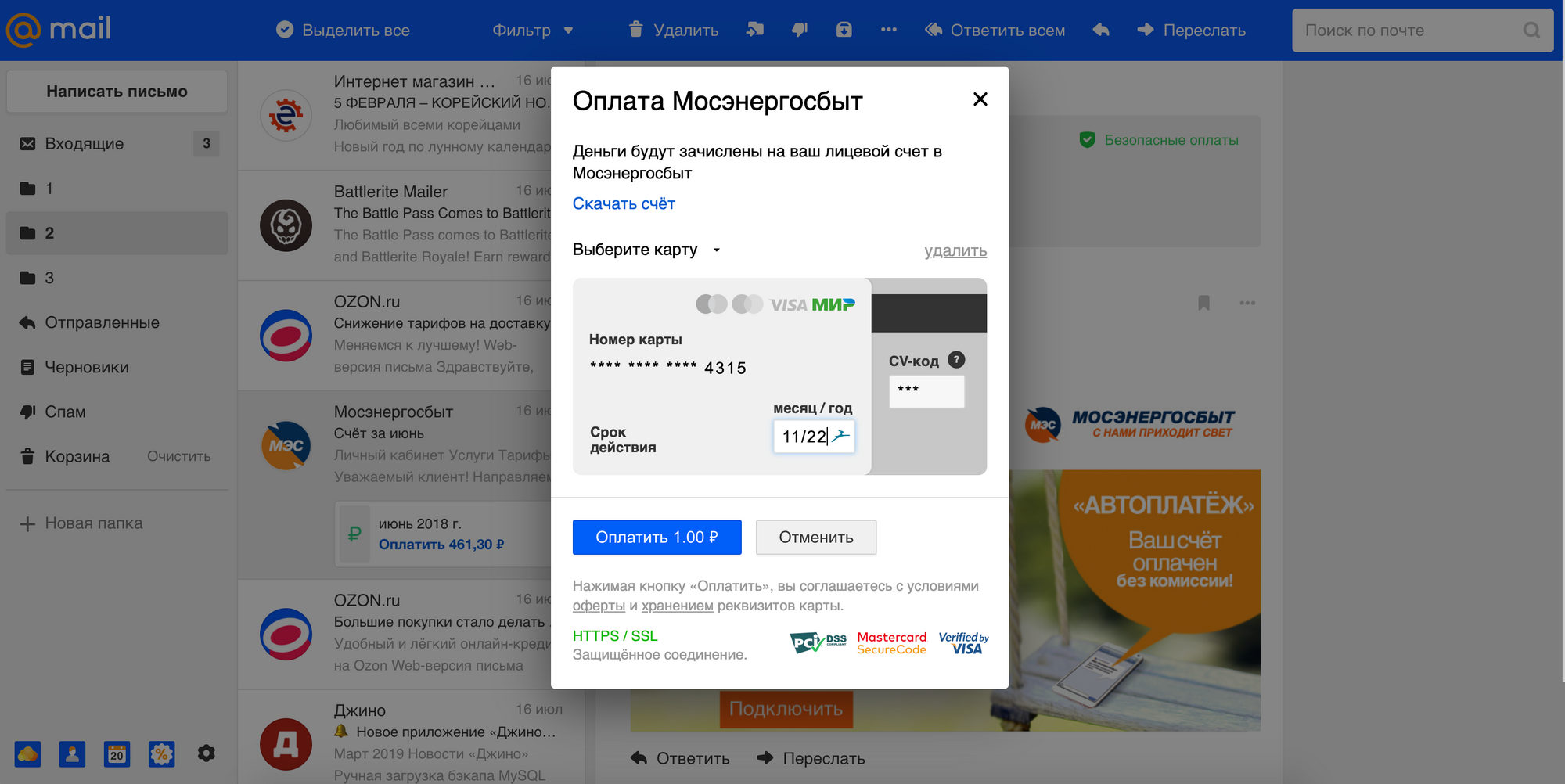Click the PCI DSS logo
The height and width of the screenshot is (784, 1565).
(x=818, y=643)
